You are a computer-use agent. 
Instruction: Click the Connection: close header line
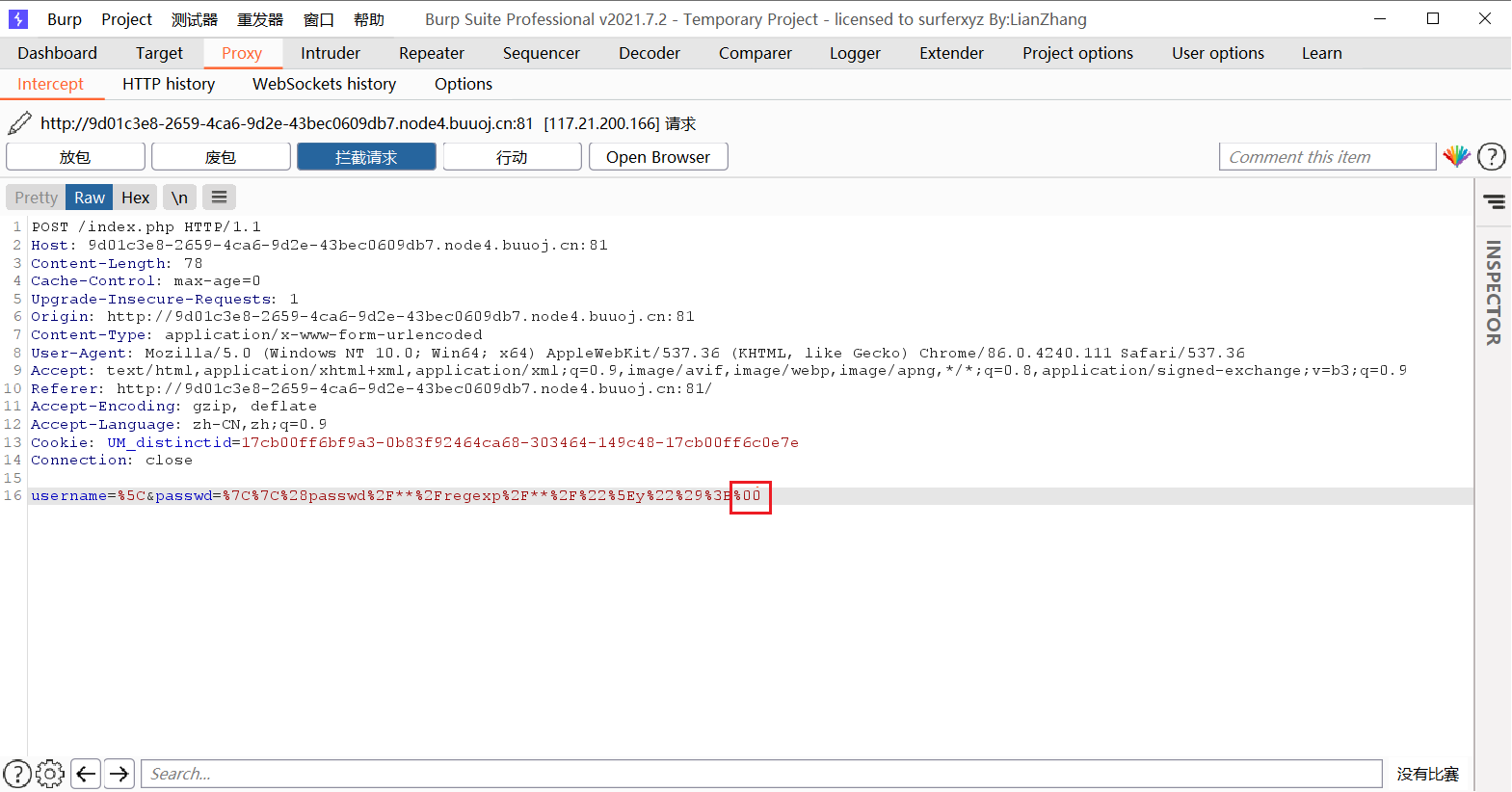(112, 461)
